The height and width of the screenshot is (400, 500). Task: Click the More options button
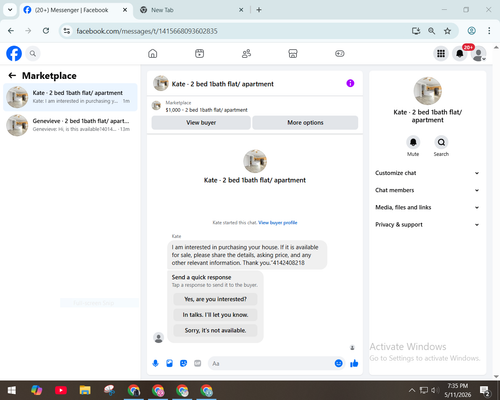[305, 123]
